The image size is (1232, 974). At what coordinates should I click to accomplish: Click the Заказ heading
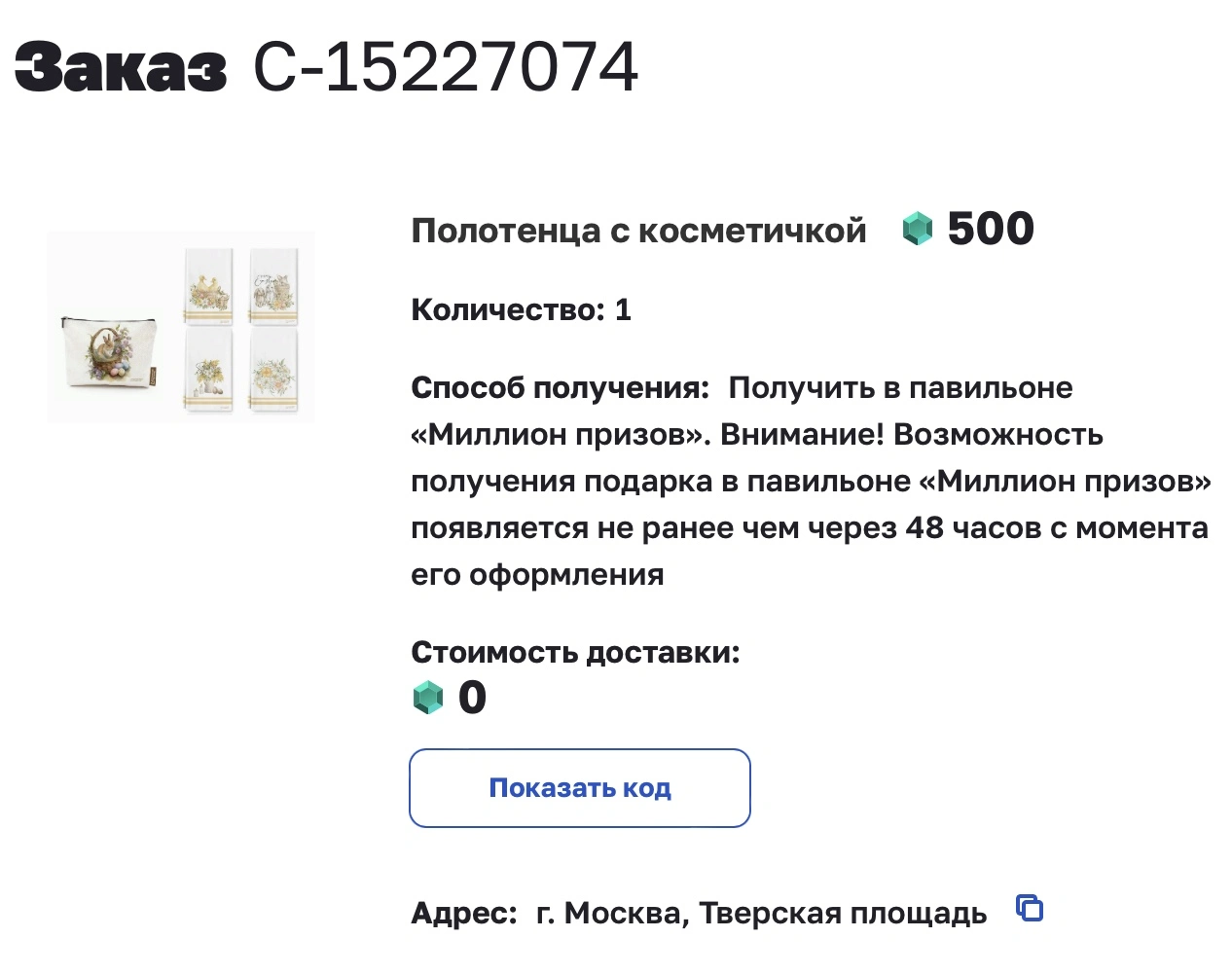[121, 67]
